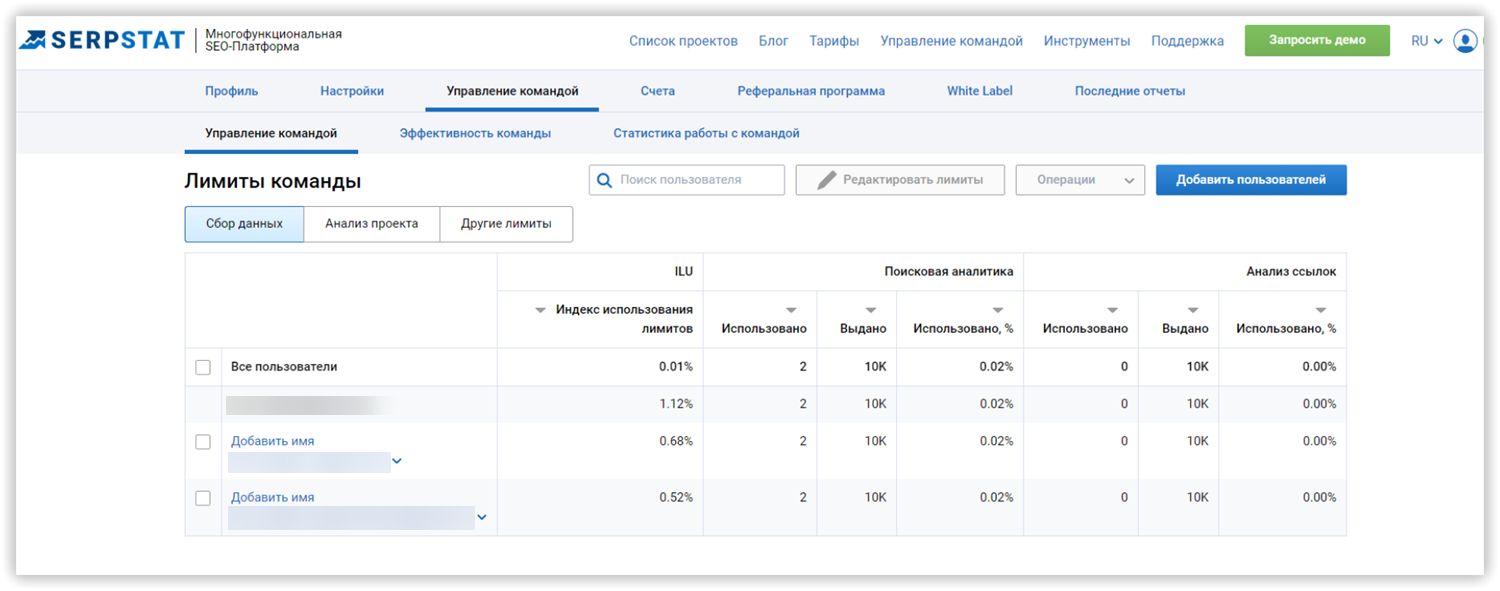Click the 0.52% ILU value
Image resolution: width=1500 pixels, height=591 pixels.
(676, 498)
